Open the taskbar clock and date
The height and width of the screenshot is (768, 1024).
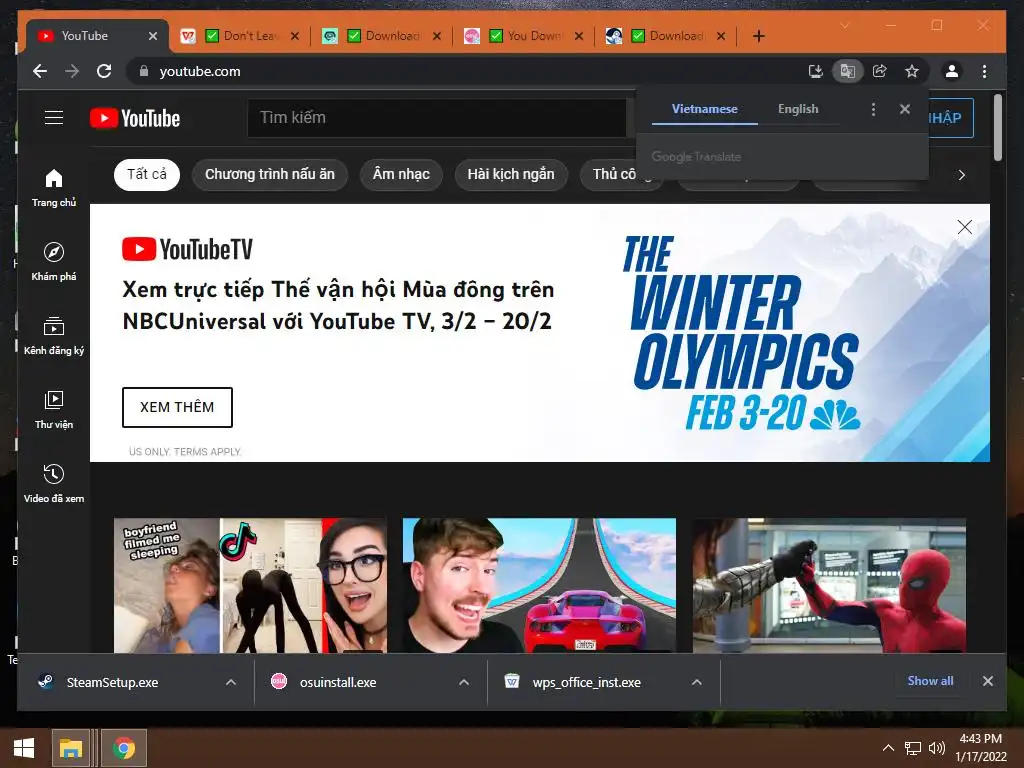pyautogui.click(x=980, y=747)
